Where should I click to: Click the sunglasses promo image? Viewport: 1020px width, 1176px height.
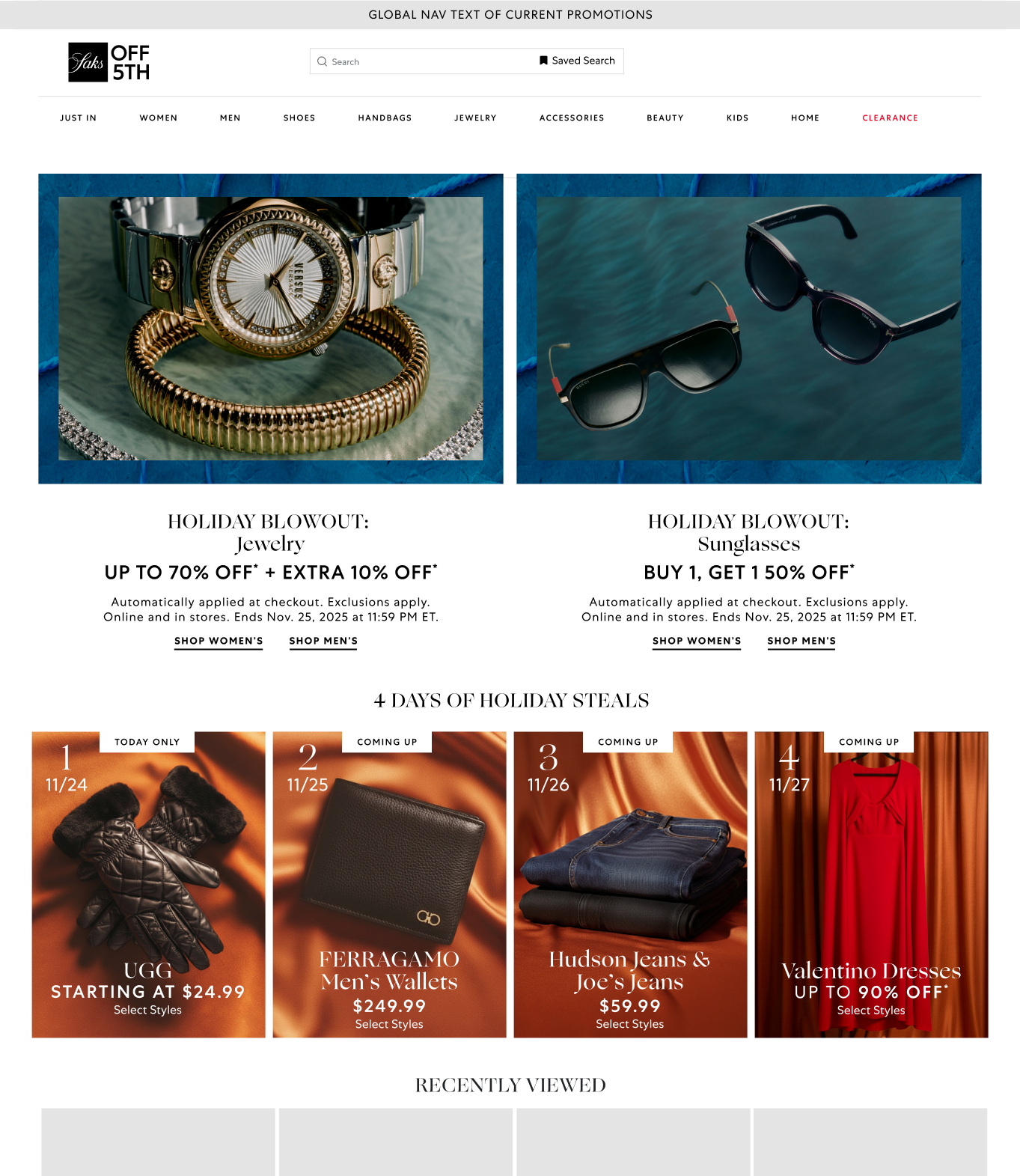749,329
